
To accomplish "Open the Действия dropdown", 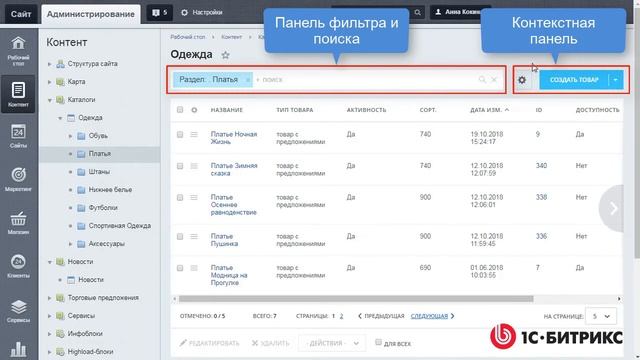I will tap(333, 343).
